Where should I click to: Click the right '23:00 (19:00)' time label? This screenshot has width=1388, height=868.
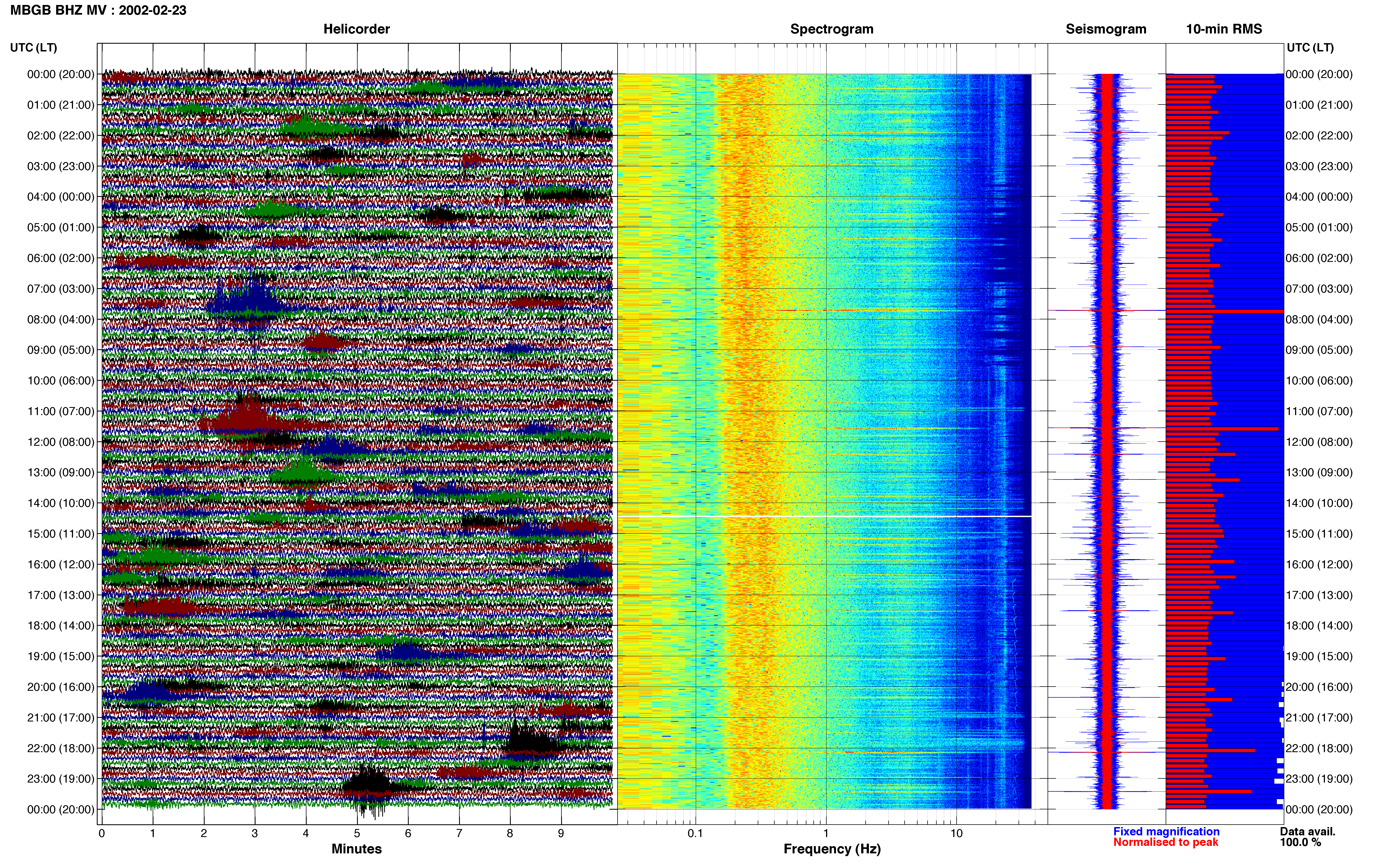[x=1319, y=779]
